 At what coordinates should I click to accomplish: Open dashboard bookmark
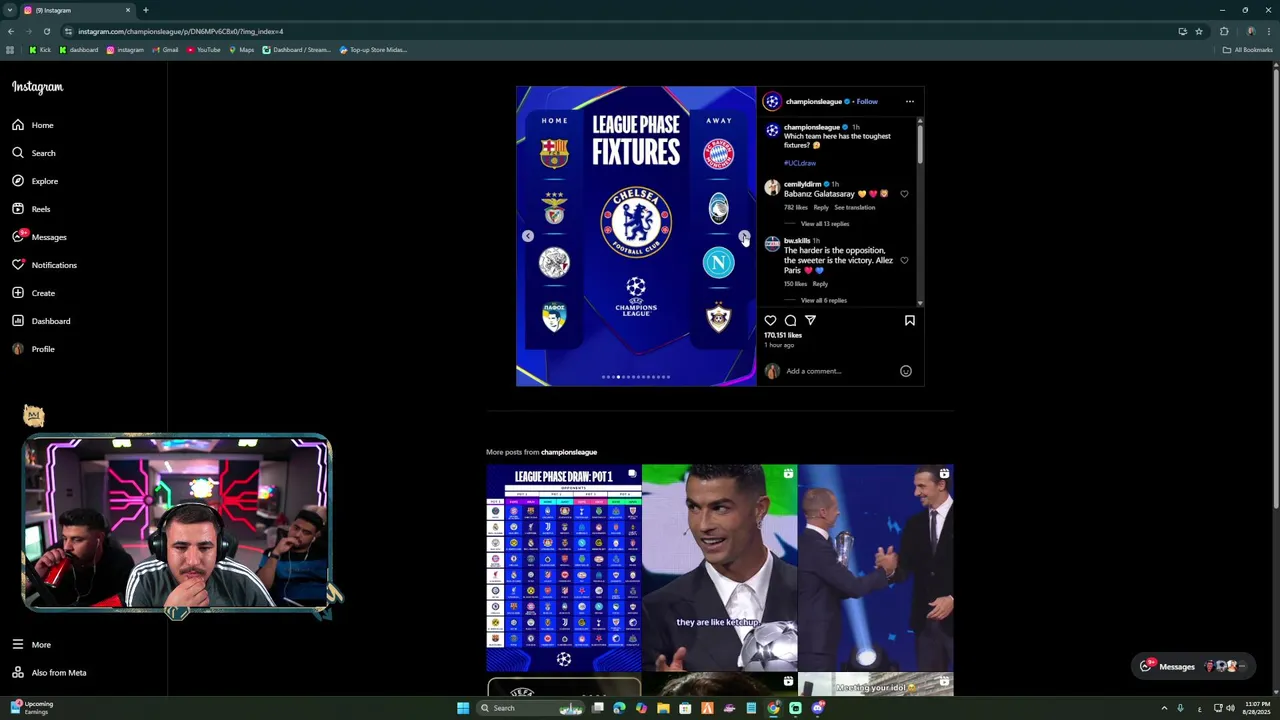[x=79, y=50]
